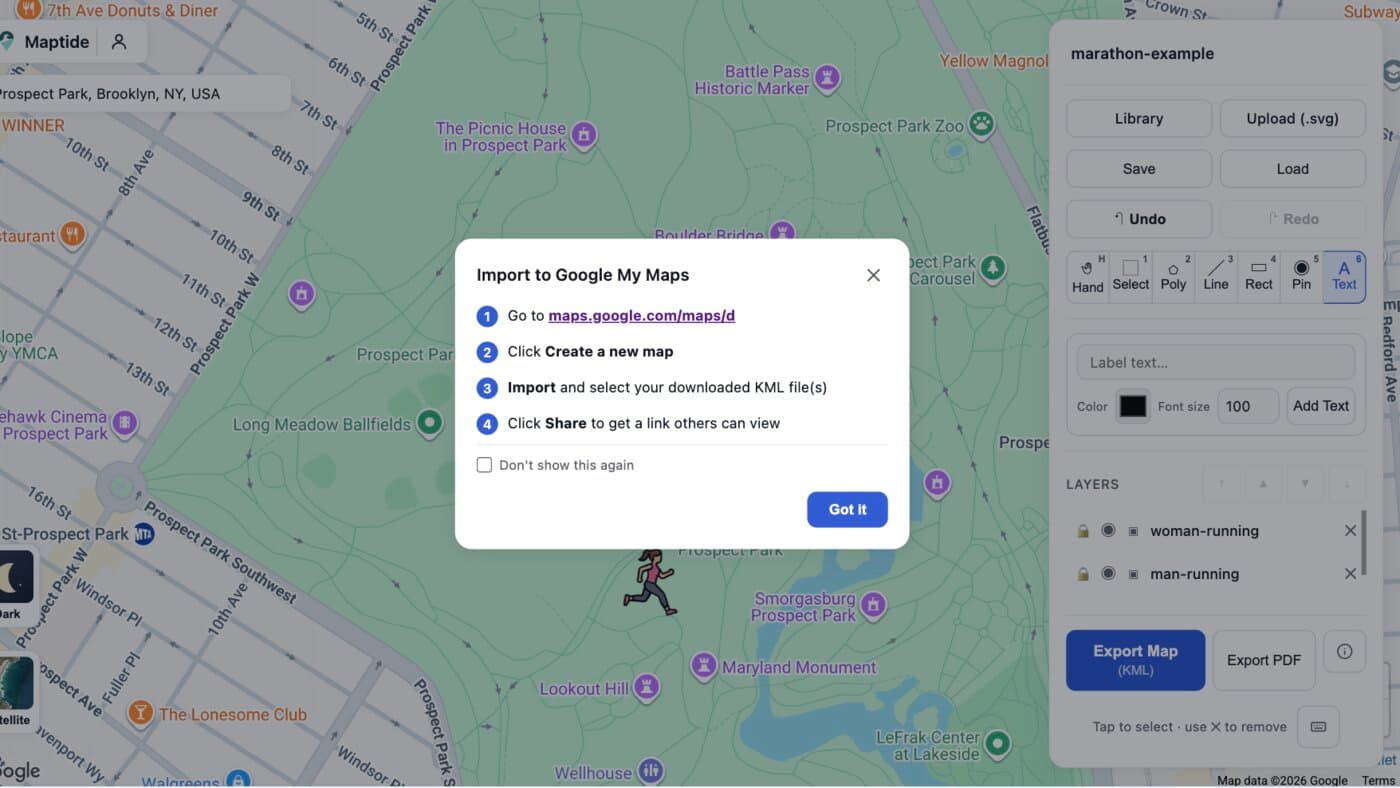Viewport: 1400px width, 788px height.
Task: Check Don't show this again
Action: tap(484, 465)
